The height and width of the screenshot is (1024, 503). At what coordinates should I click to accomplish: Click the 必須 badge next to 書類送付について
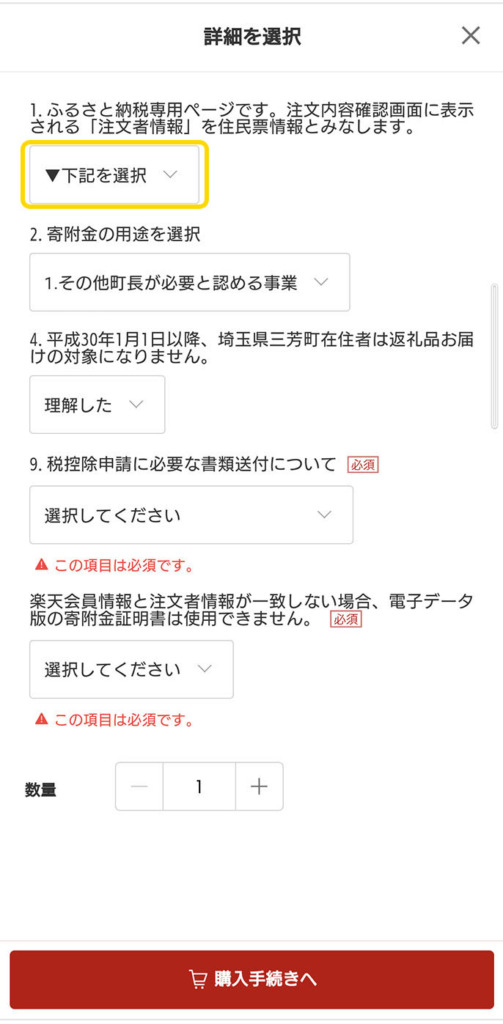[x=363, y=464]
